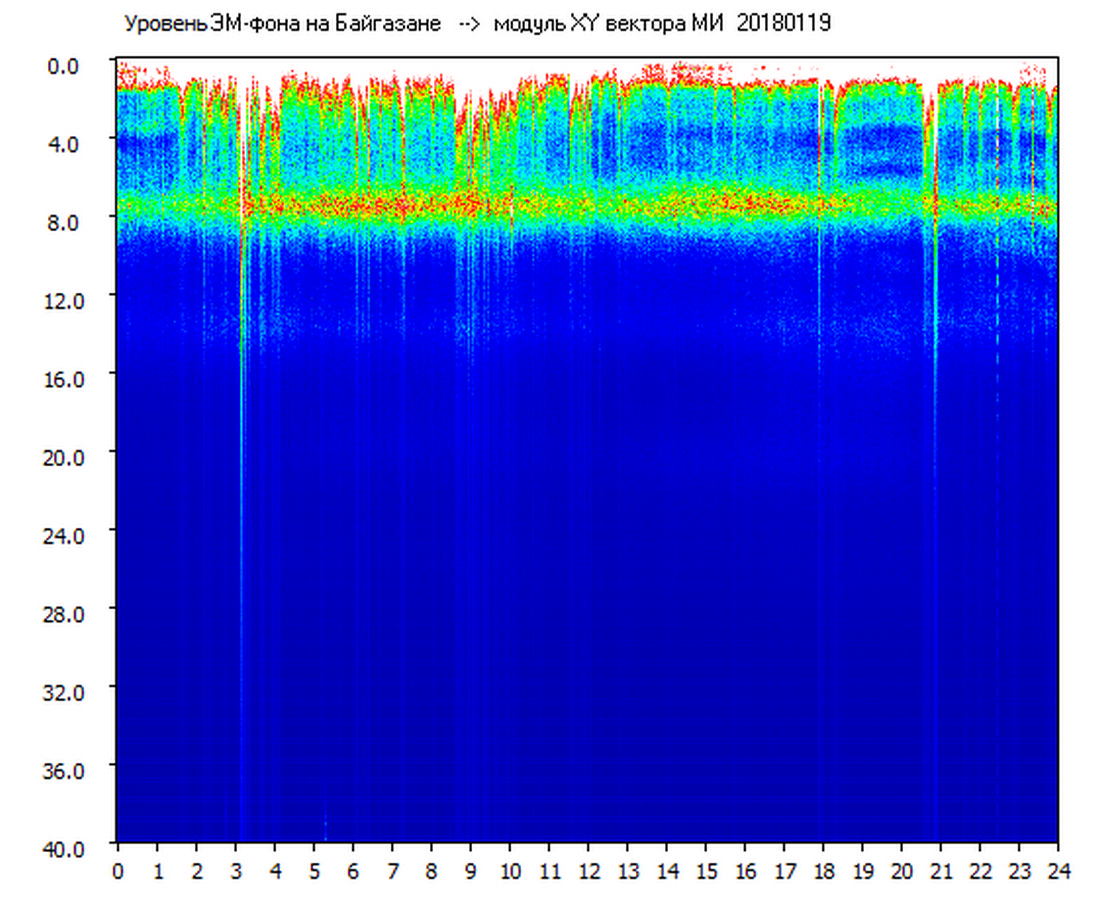Click the chart title text
1096x900 pixels.
[477, 24]
